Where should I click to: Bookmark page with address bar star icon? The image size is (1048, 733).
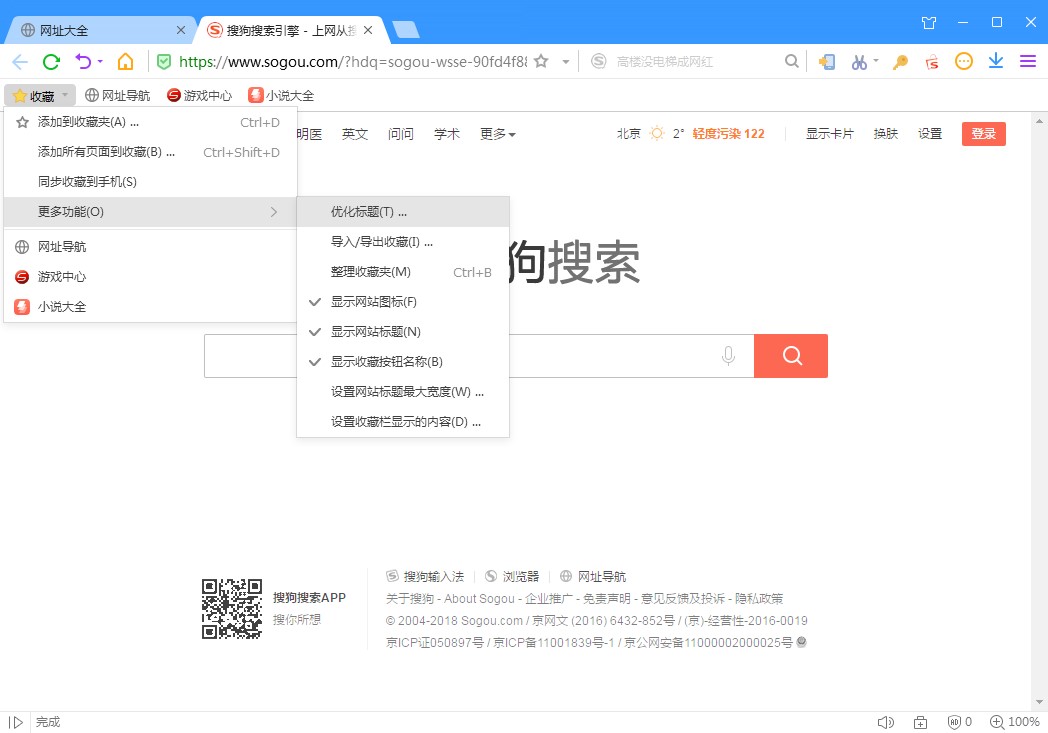pyautogui.click(x=541, y=61)
